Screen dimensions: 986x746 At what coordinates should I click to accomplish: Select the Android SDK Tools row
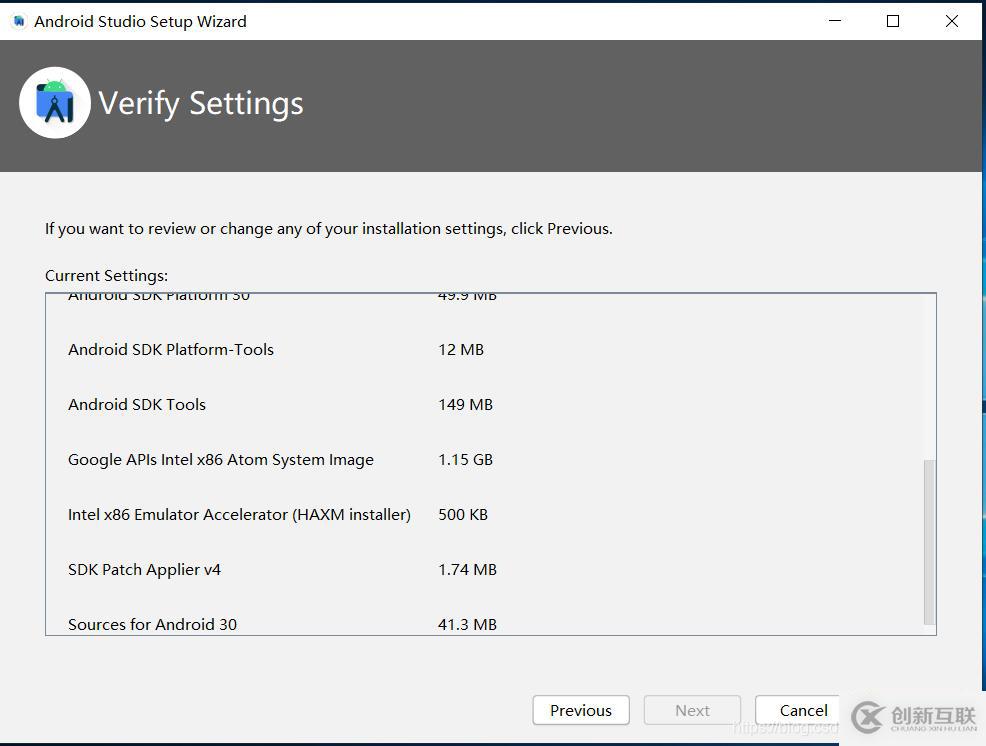(x=137, y=404)
